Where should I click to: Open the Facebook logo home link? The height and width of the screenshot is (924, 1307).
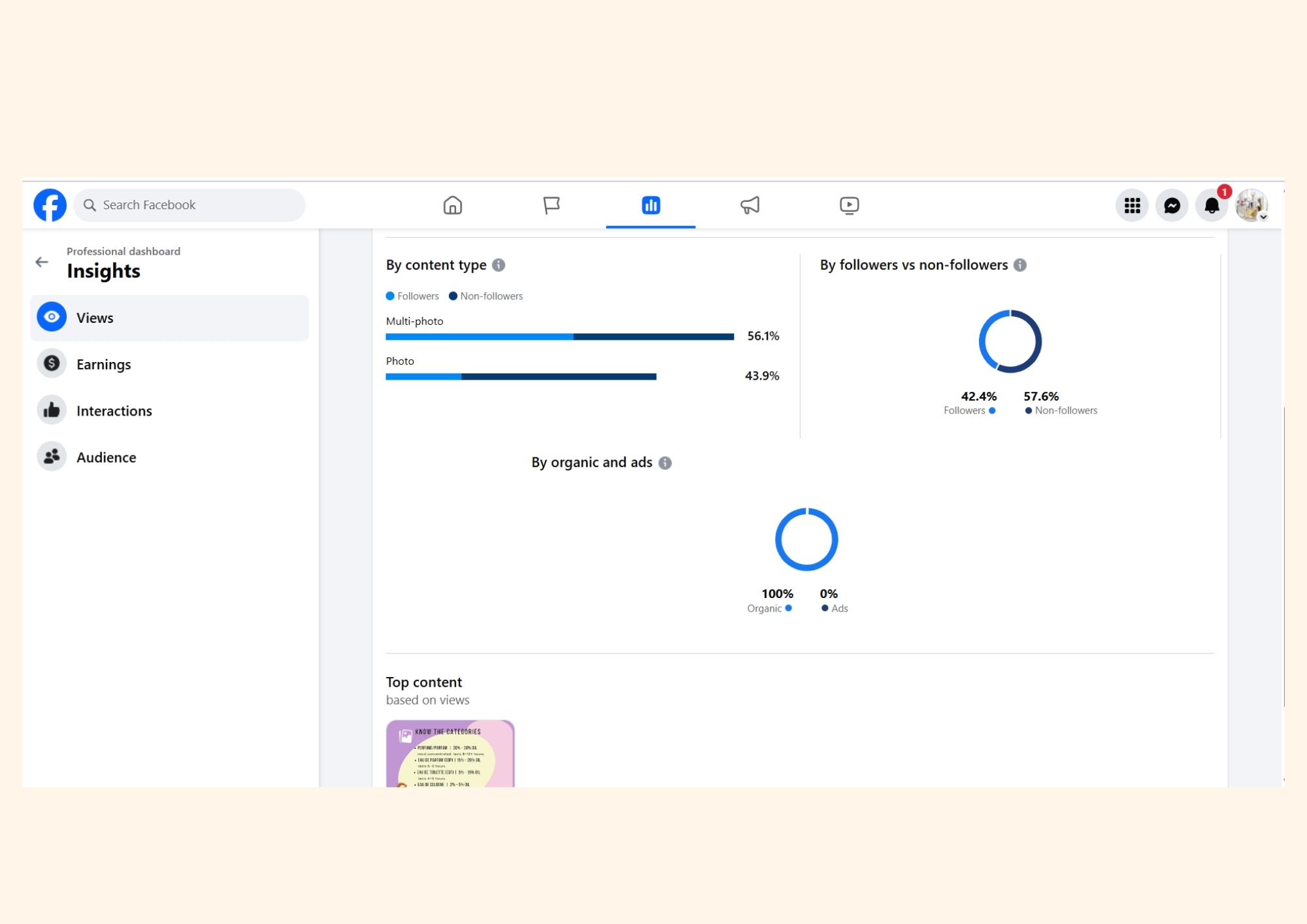[x=50, y=205]
